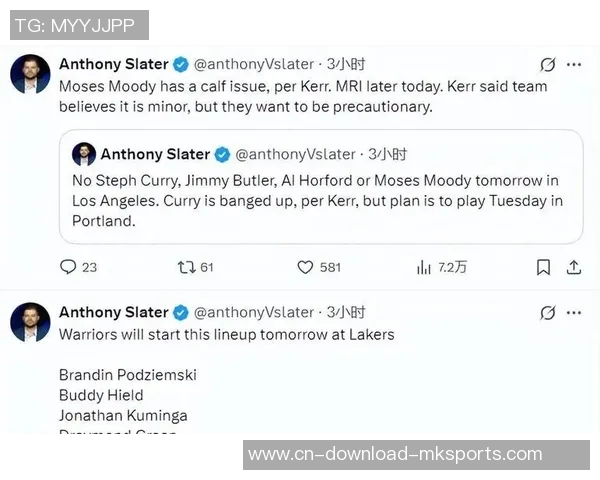The height and width of the screenshot is (480, 600).
Task: Click the verified badge on first tweet
Action: tap(181, 65)
